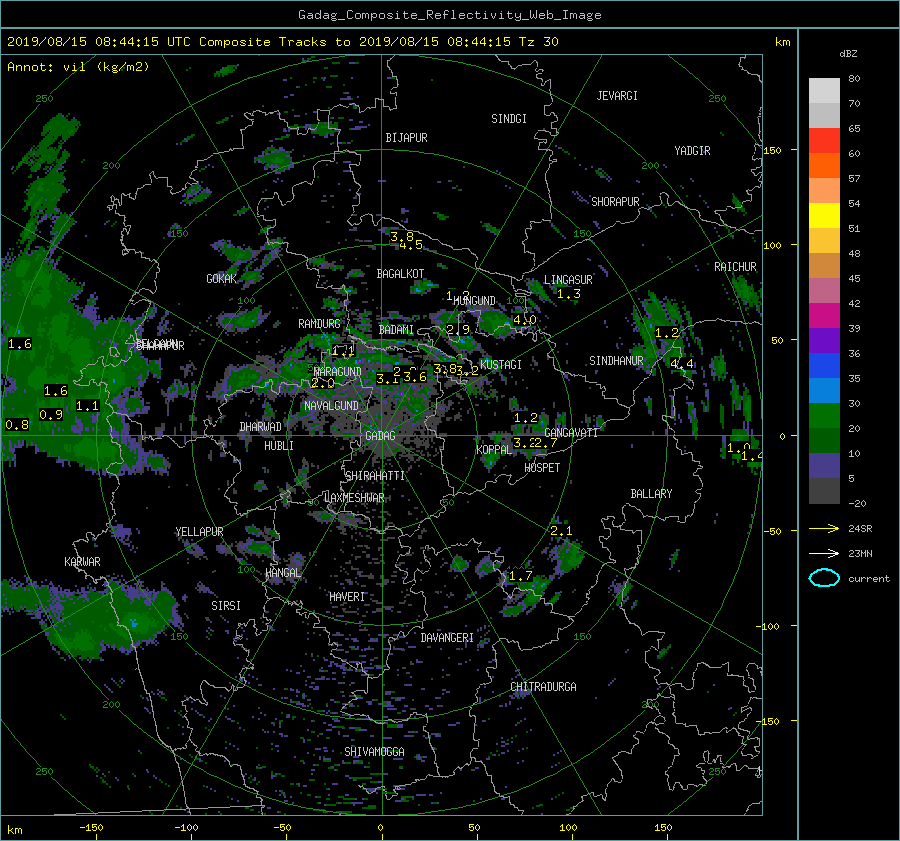Image resolution: width=900 pixels, height=841 pixels.
Task: Click the dBZ legend heading
Action: (848, 53)
